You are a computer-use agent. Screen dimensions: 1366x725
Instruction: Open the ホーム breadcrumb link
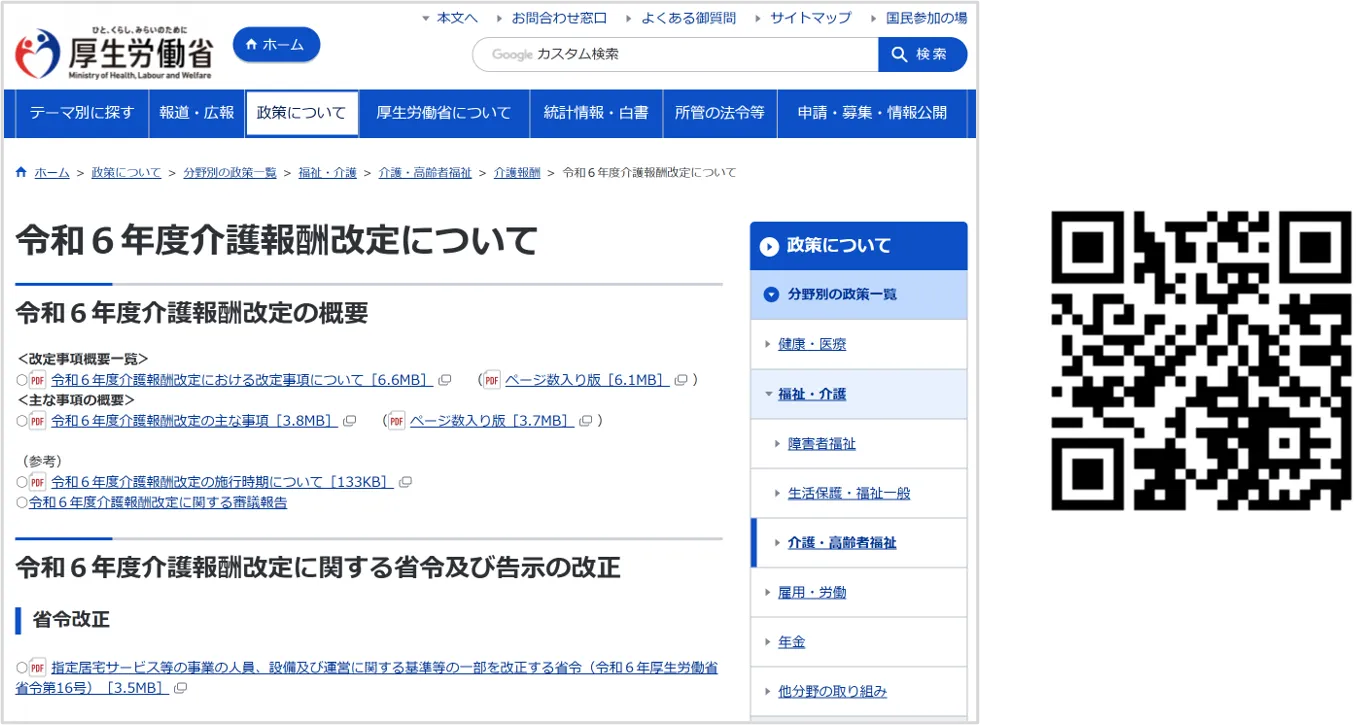pos(52,173)
